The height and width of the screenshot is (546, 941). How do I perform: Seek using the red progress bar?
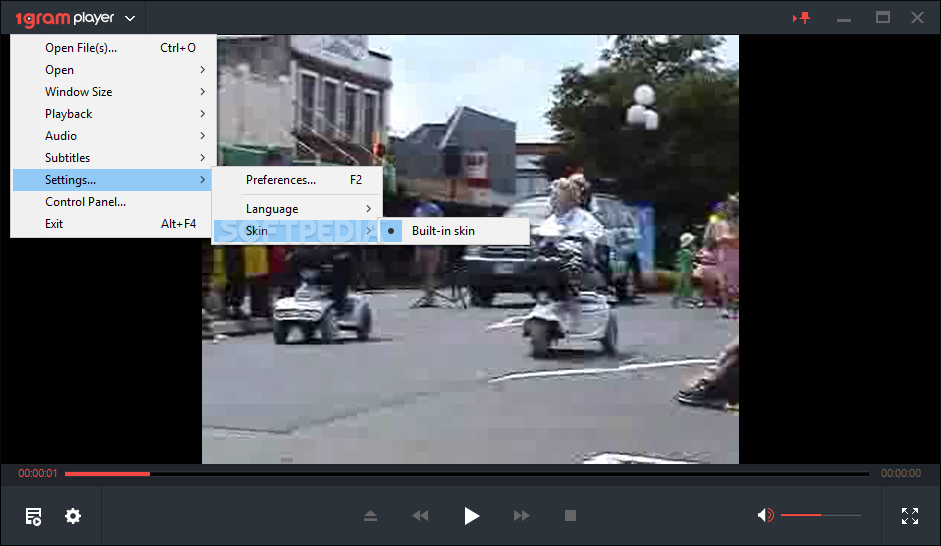(x=467, y=474)
